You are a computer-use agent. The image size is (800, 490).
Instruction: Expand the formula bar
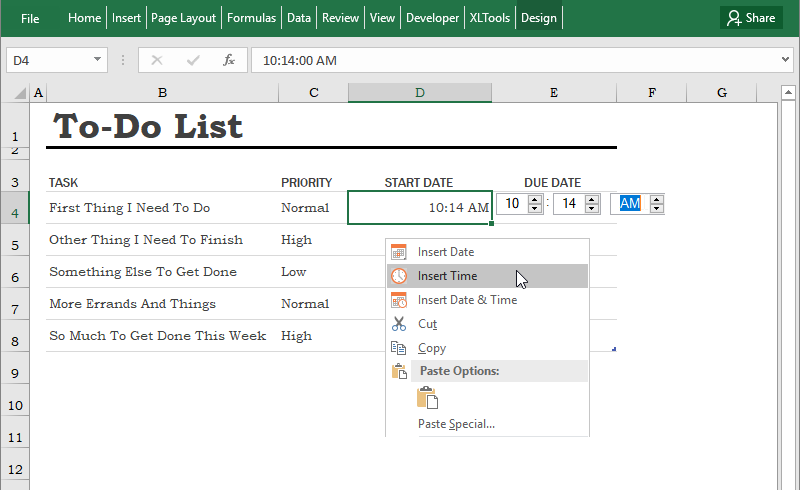(x=785, y=60)
